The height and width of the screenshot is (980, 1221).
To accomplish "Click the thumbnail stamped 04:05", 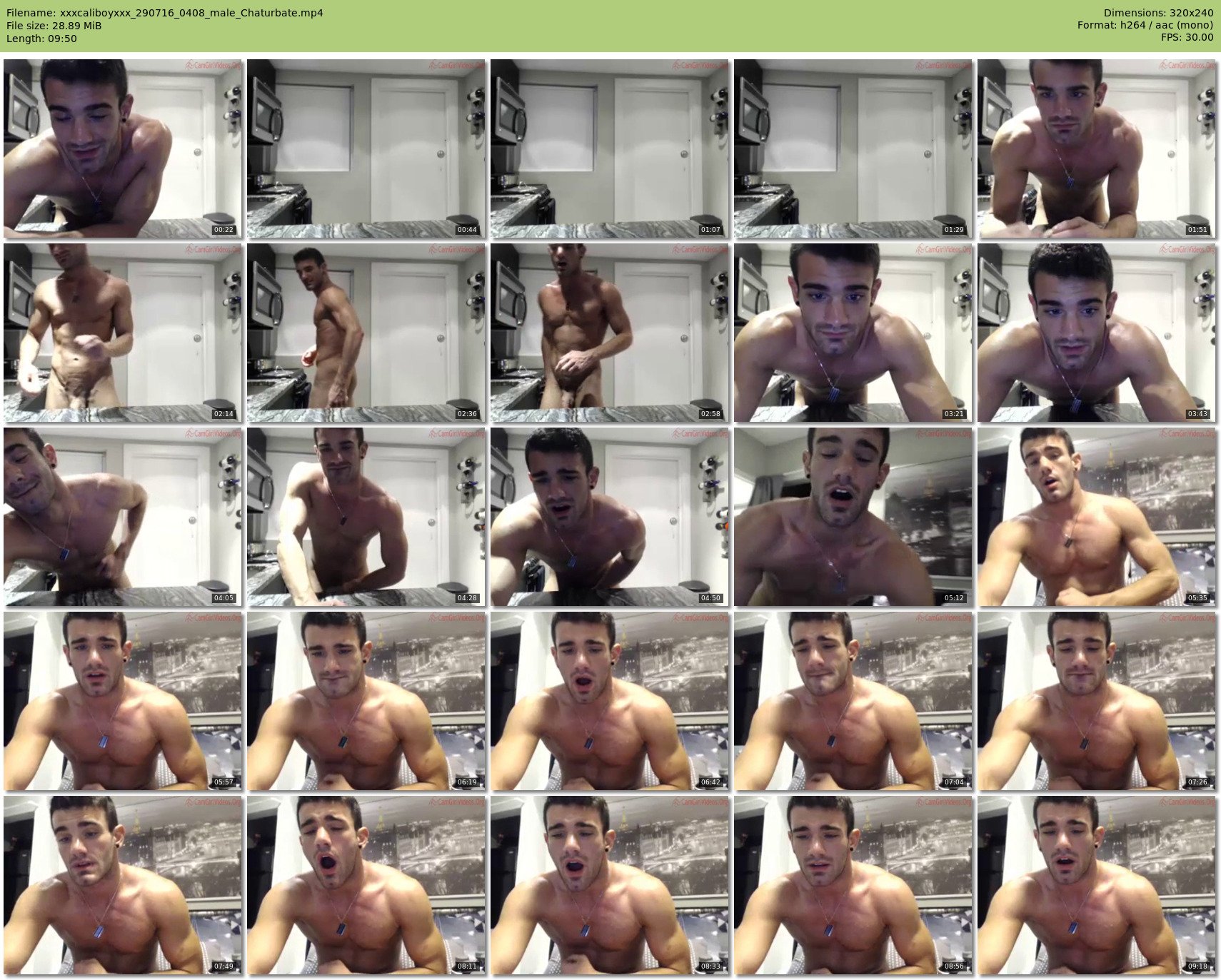I will [x=123, y=517].
